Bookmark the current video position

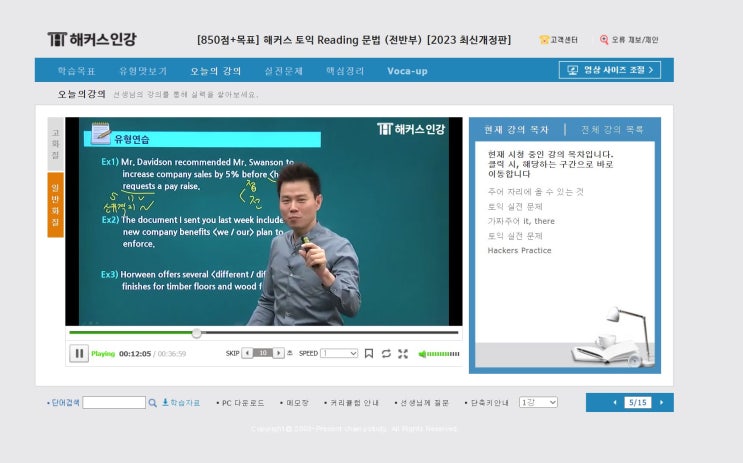pos(369,354)
